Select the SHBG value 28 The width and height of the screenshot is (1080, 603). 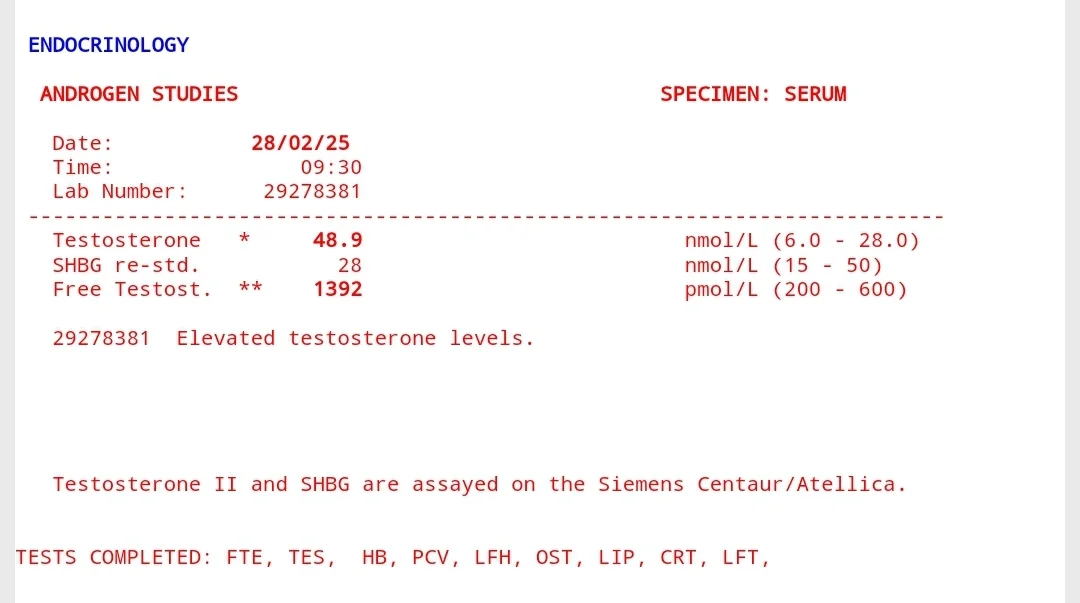click(x=349, y=265)
